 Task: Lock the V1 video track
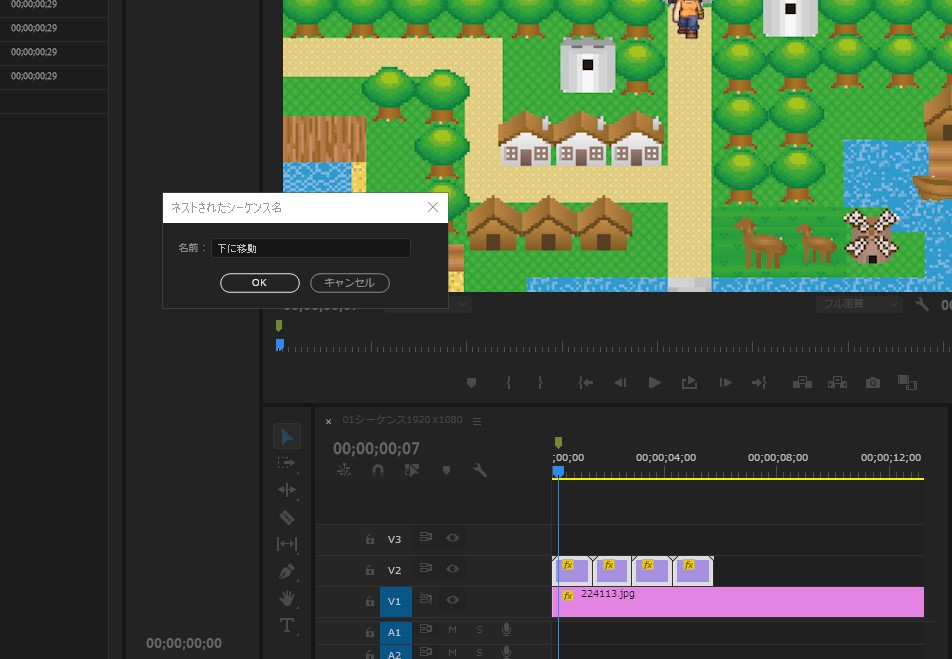pos(369,600)
